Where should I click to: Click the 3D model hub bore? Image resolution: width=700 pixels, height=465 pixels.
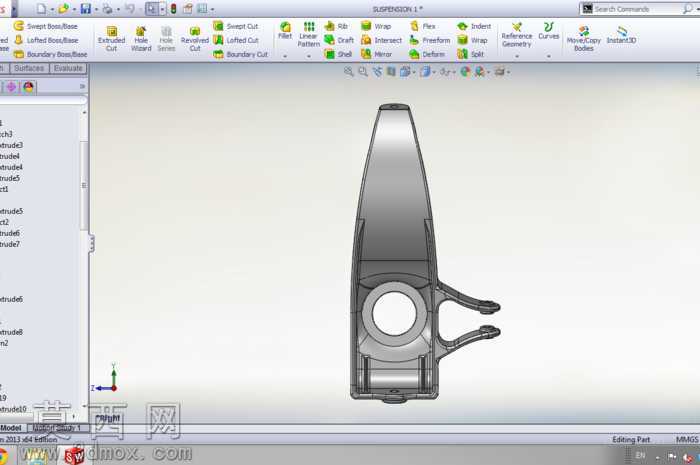(x=394, y=313)
